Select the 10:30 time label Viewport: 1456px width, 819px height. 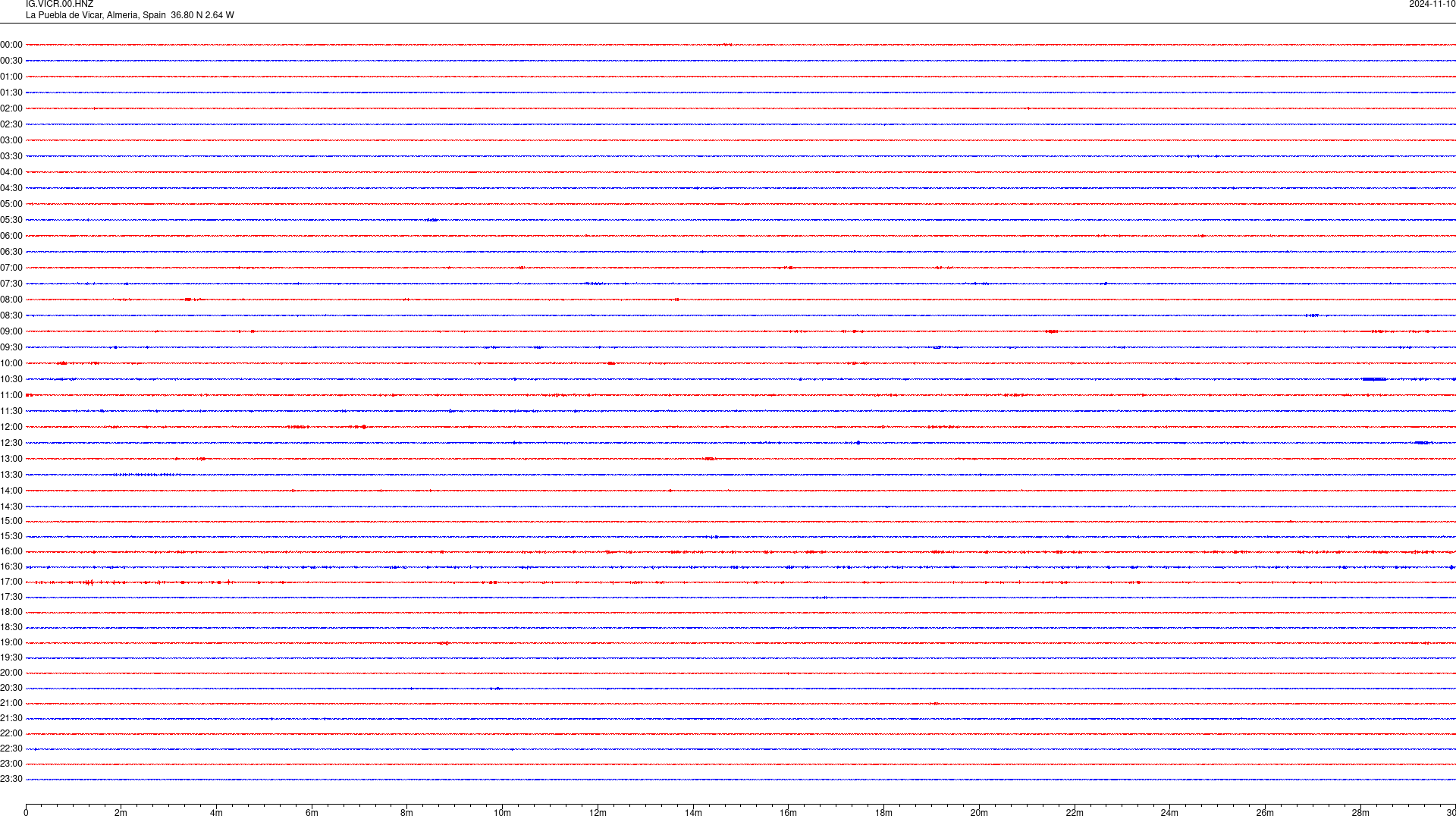11,379
